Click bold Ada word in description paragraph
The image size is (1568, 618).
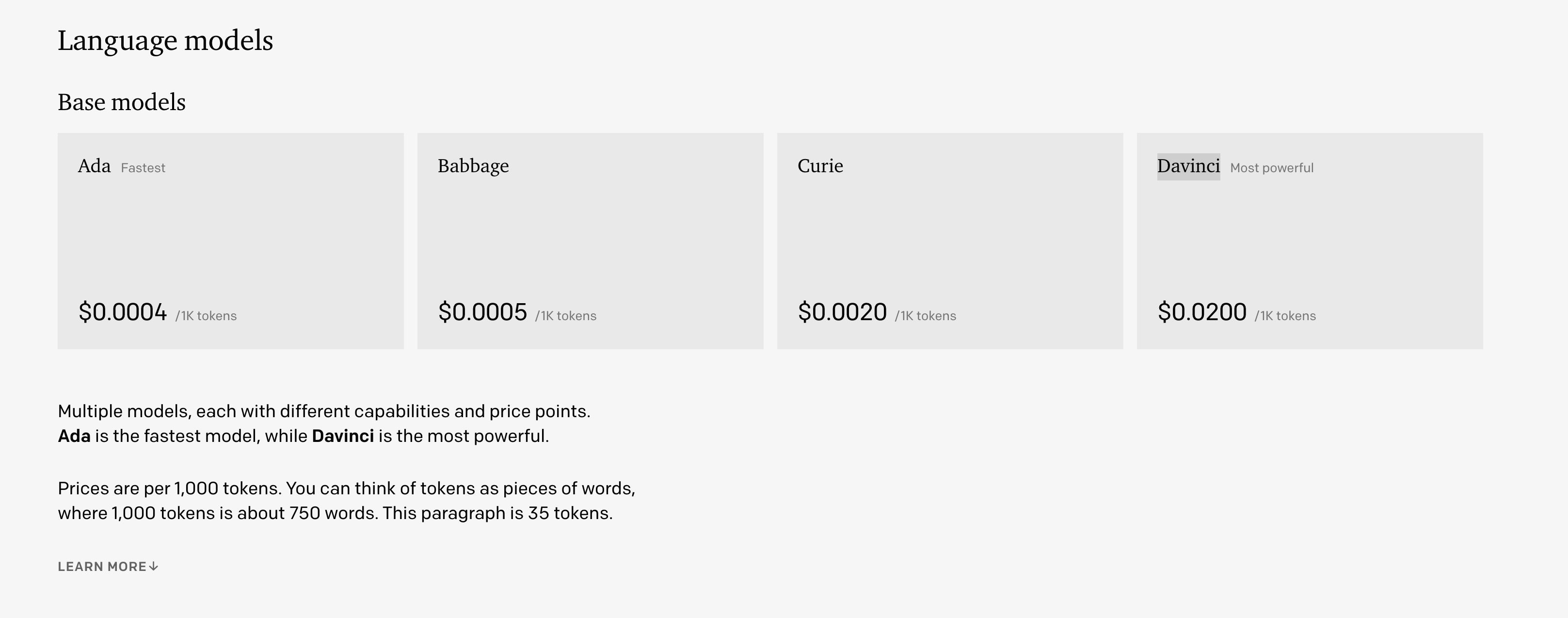click(74, 437)
